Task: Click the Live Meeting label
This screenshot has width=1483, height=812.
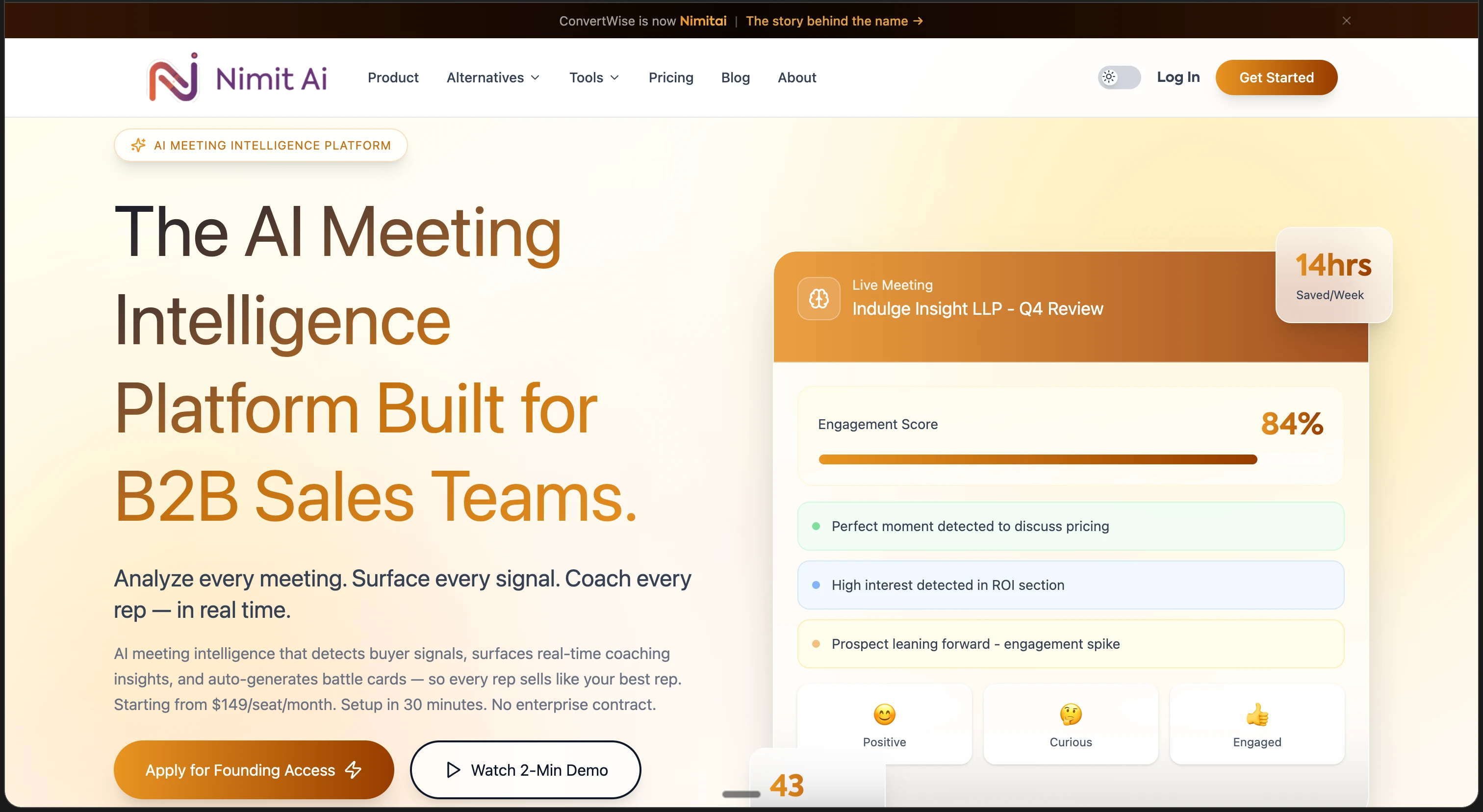Action: pos(893,285)
